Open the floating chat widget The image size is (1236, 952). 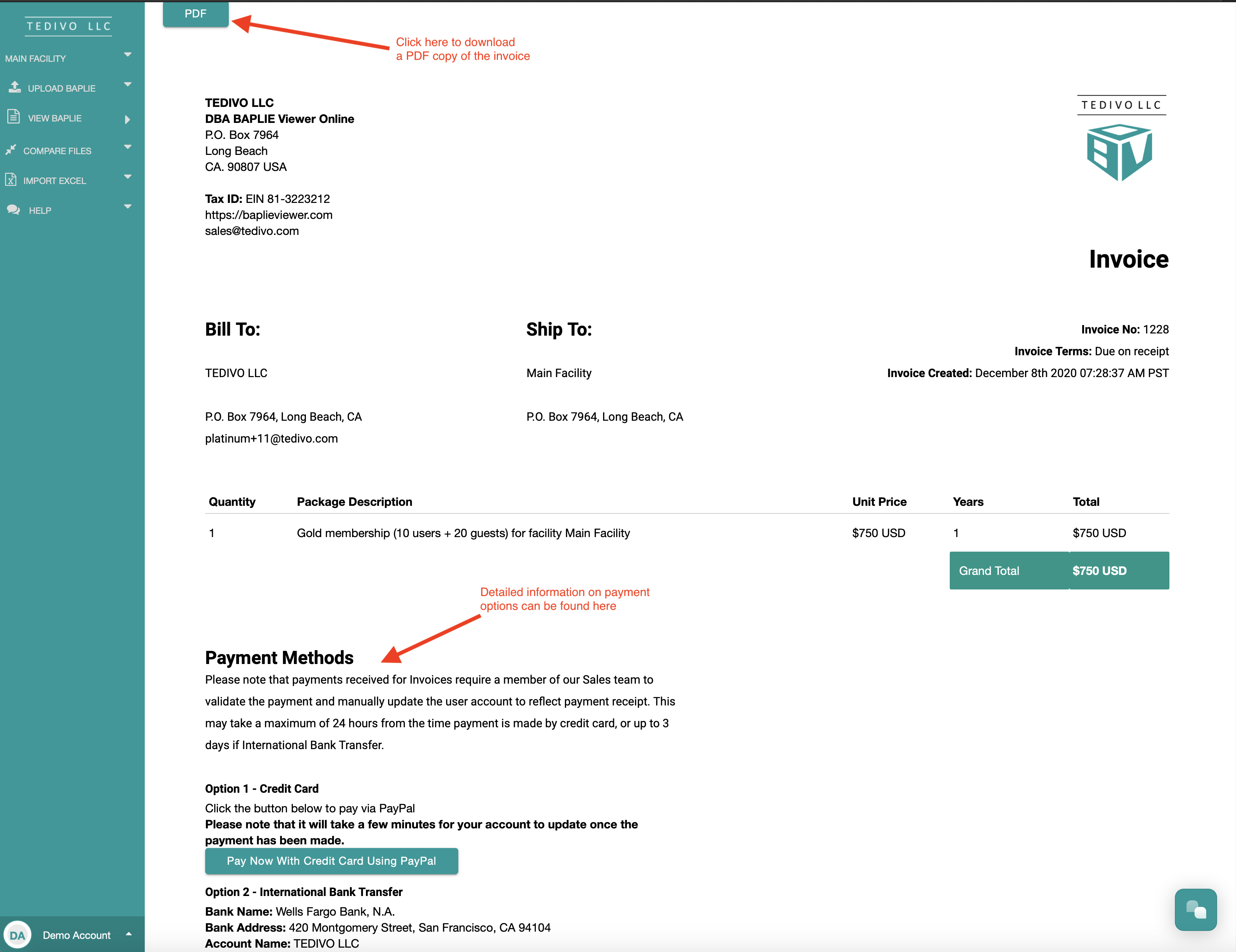tap(1195, 909)
